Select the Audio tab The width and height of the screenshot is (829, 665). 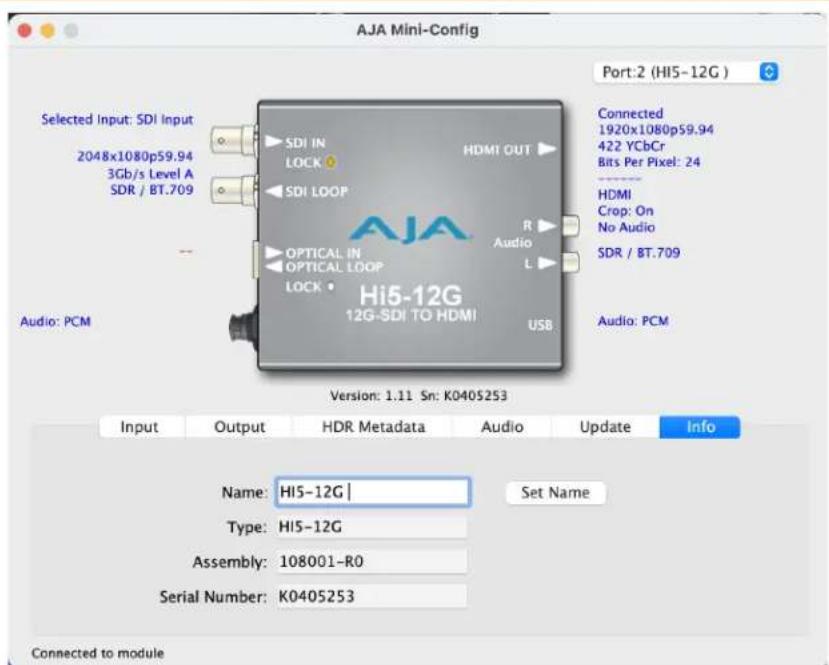coord(502,427)
